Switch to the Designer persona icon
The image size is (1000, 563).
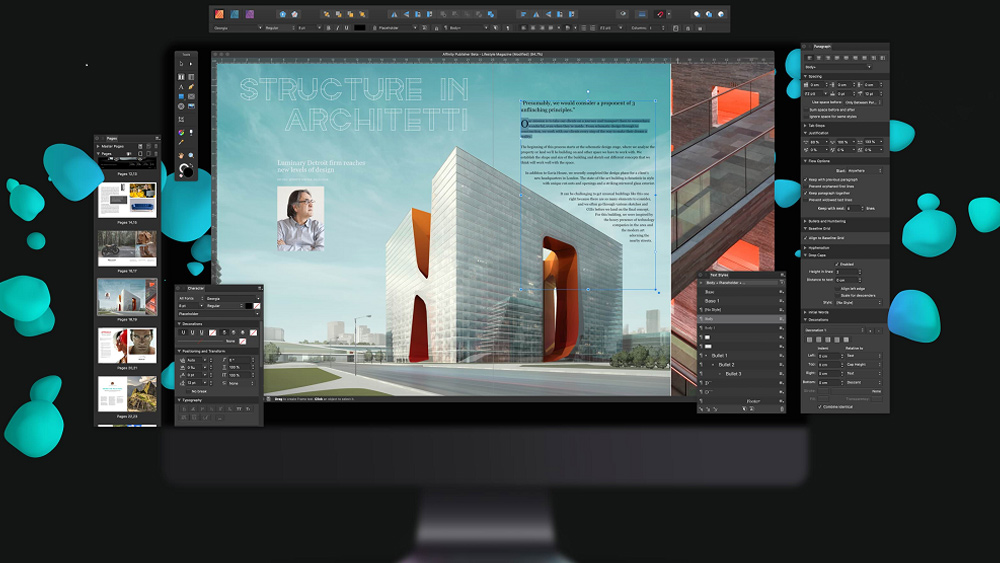tap(234, 14)
